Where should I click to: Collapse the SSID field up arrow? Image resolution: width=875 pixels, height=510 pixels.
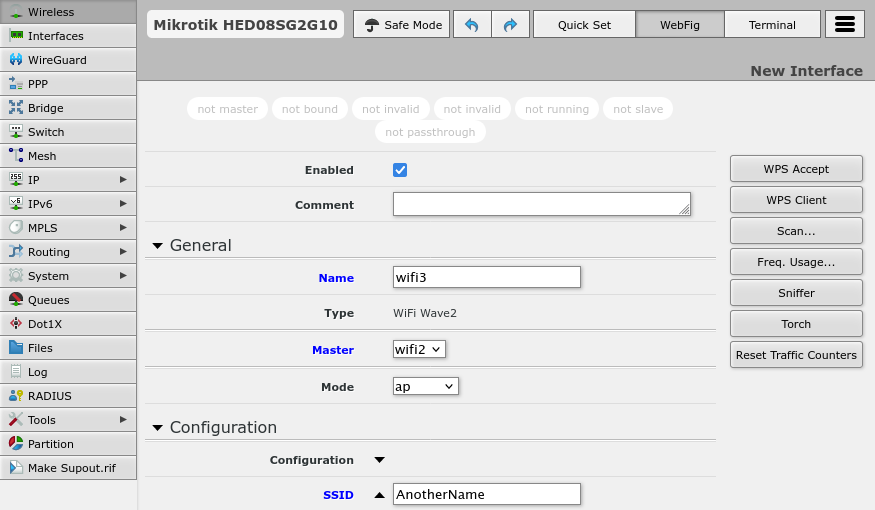[379, 495]
